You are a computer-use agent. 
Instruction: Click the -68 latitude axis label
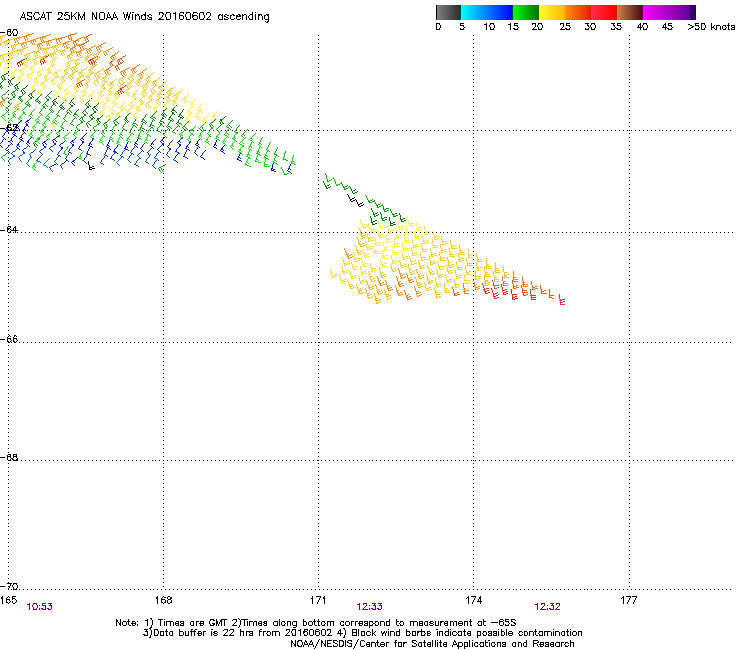(9, 457)
